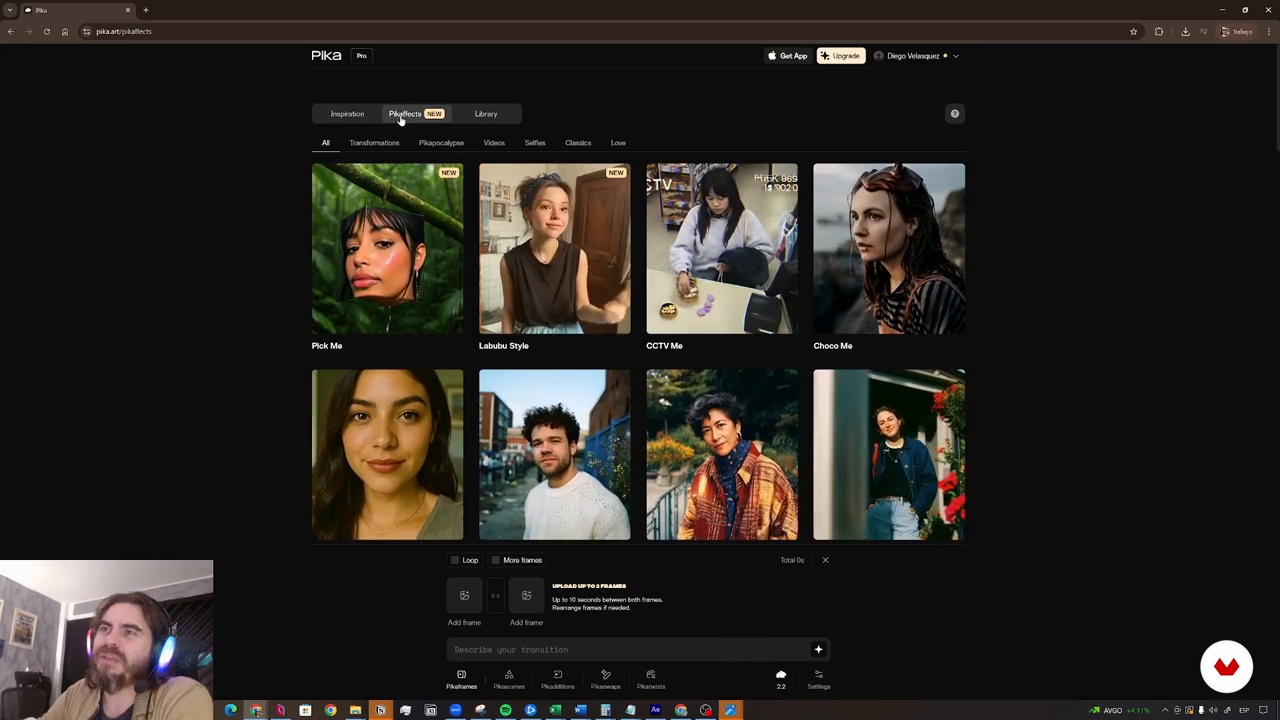Open the Pikaswaps tool

coord(605,679)
